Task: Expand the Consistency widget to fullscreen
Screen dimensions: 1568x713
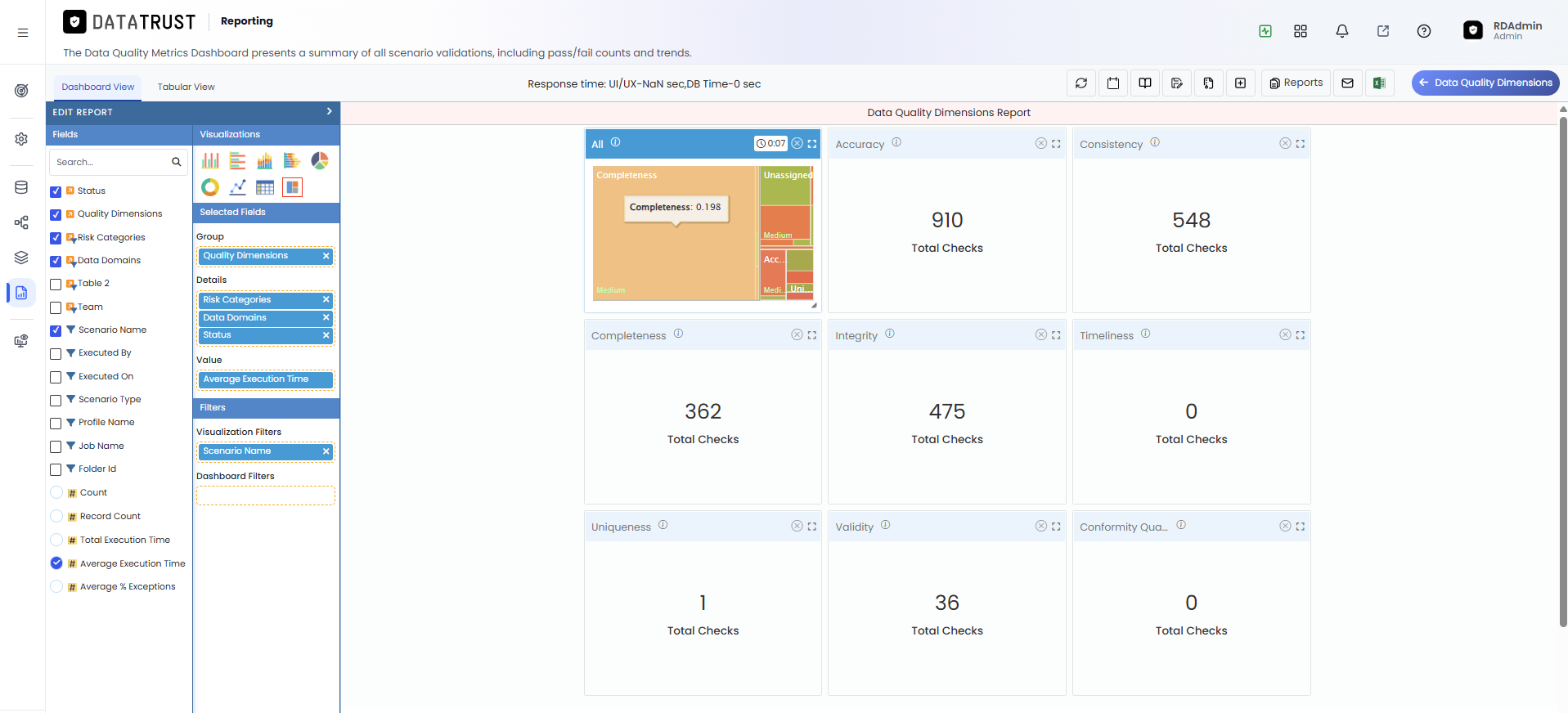Action: (x=1301, y=144)
